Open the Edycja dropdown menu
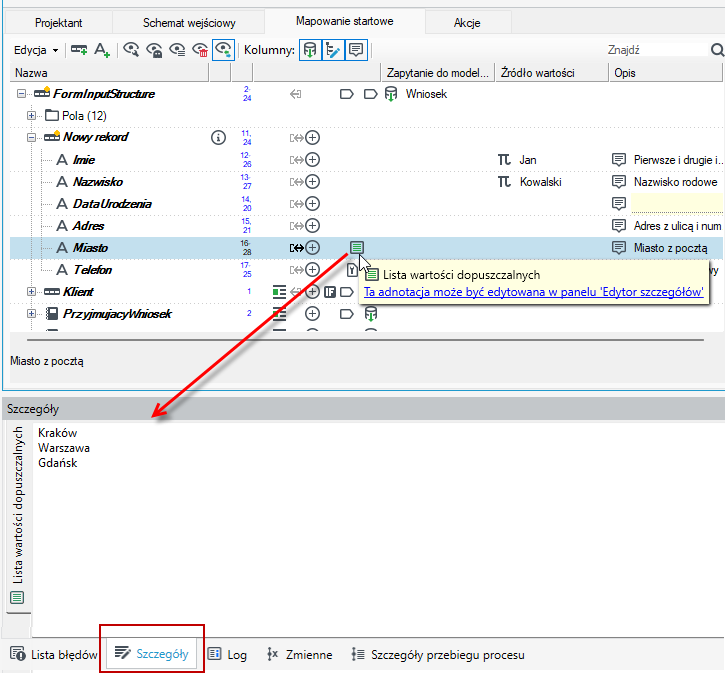The width and height of the screenshot is (725, 673). 36,50
